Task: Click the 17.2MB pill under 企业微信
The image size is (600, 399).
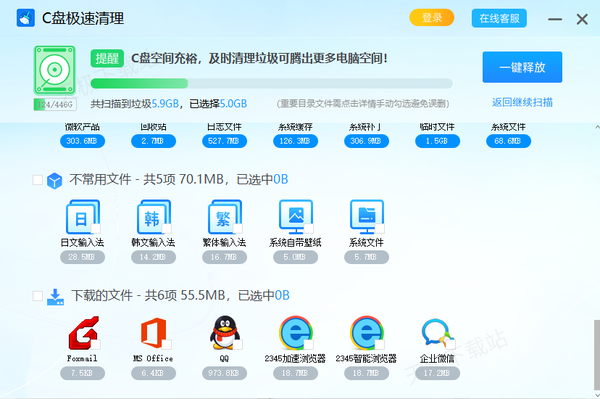Action: 437,373
